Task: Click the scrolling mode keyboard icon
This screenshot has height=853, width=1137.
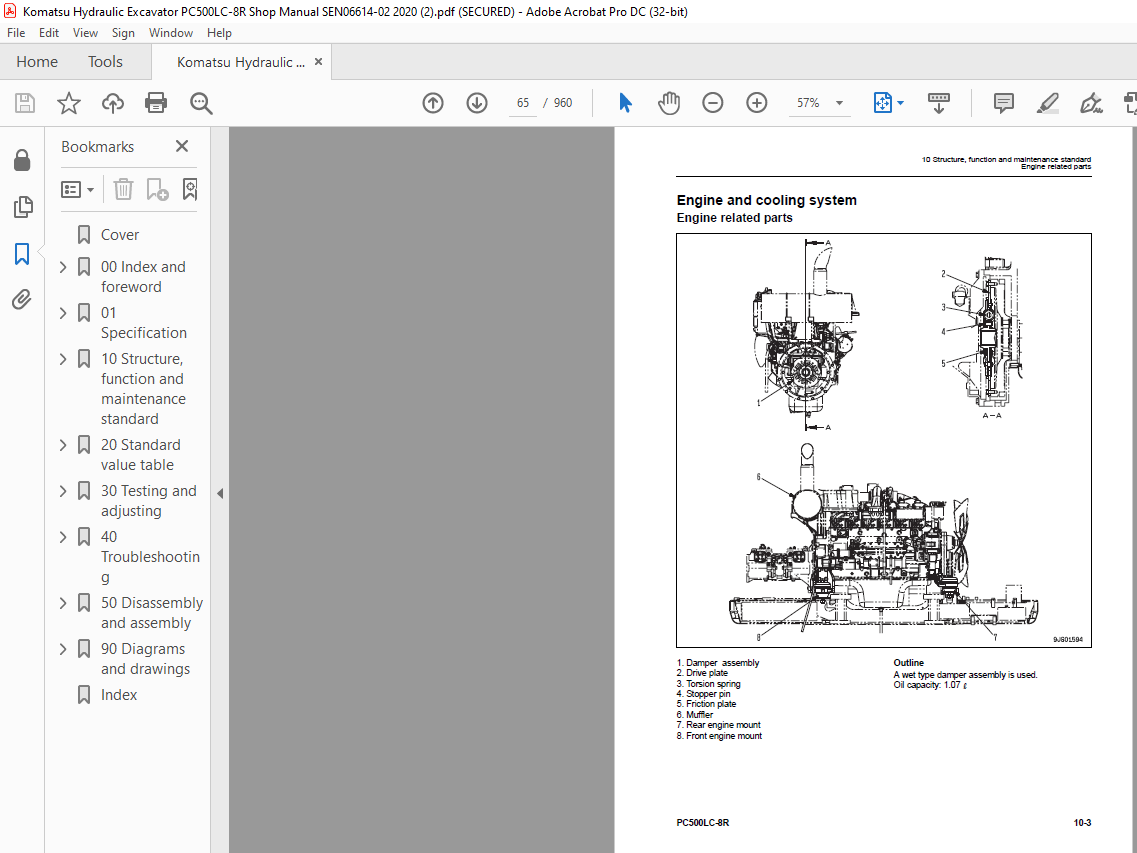Action: tap(938, 103)
